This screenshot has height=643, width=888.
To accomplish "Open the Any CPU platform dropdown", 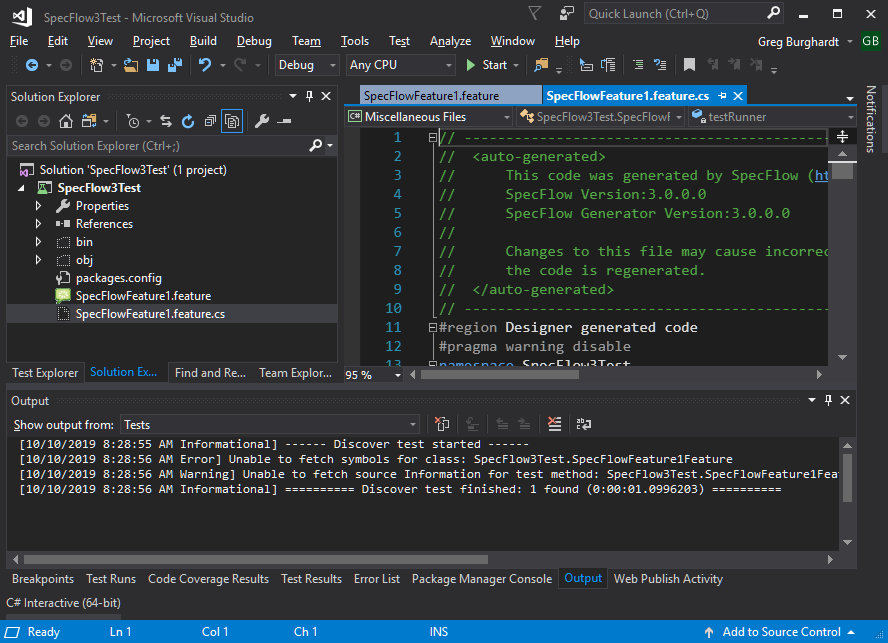I will pos(401,65).
